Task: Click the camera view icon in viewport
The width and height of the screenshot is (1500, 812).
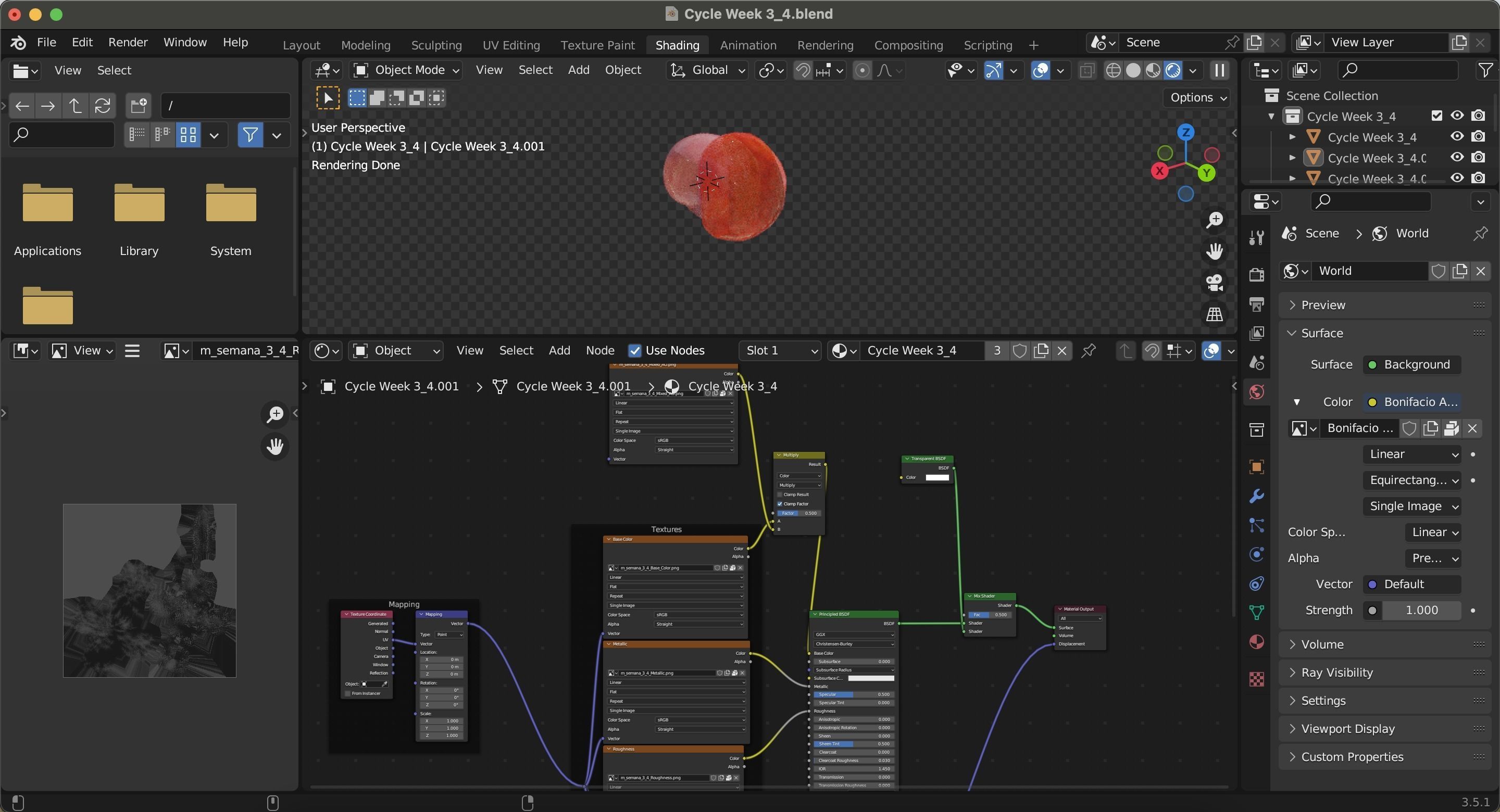Action: click(x=1214, y=283)
